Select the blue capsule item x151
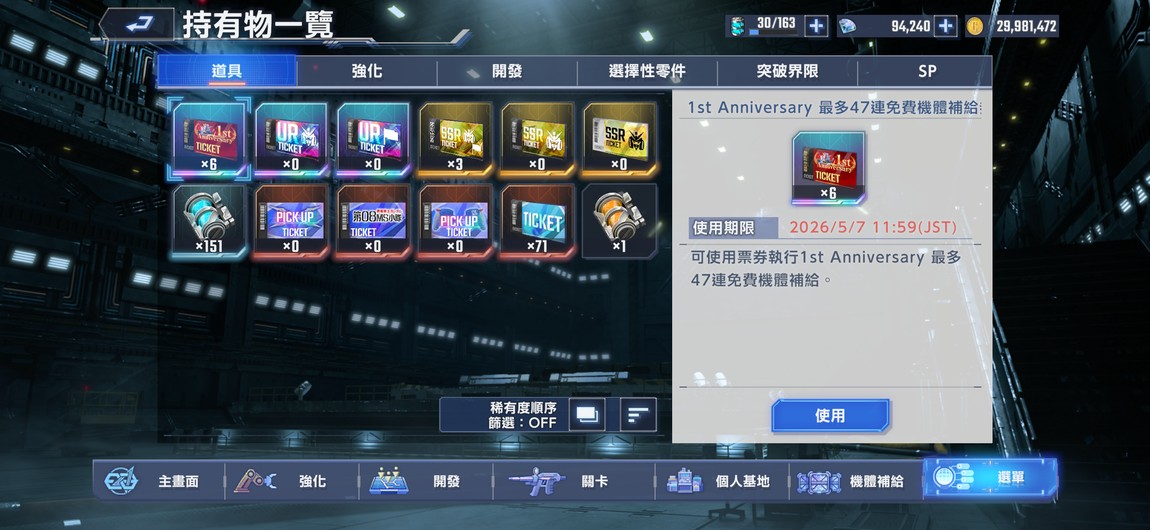The width and height of the screenshot is (1150, 530). [210, 221]
